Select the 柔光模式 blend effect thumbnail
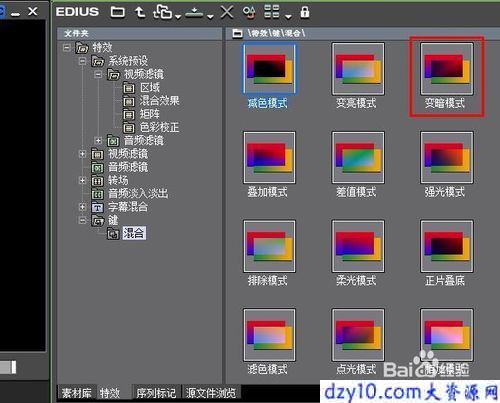The height and width of the screenshot is (403, 500). [x=358, y=246]
